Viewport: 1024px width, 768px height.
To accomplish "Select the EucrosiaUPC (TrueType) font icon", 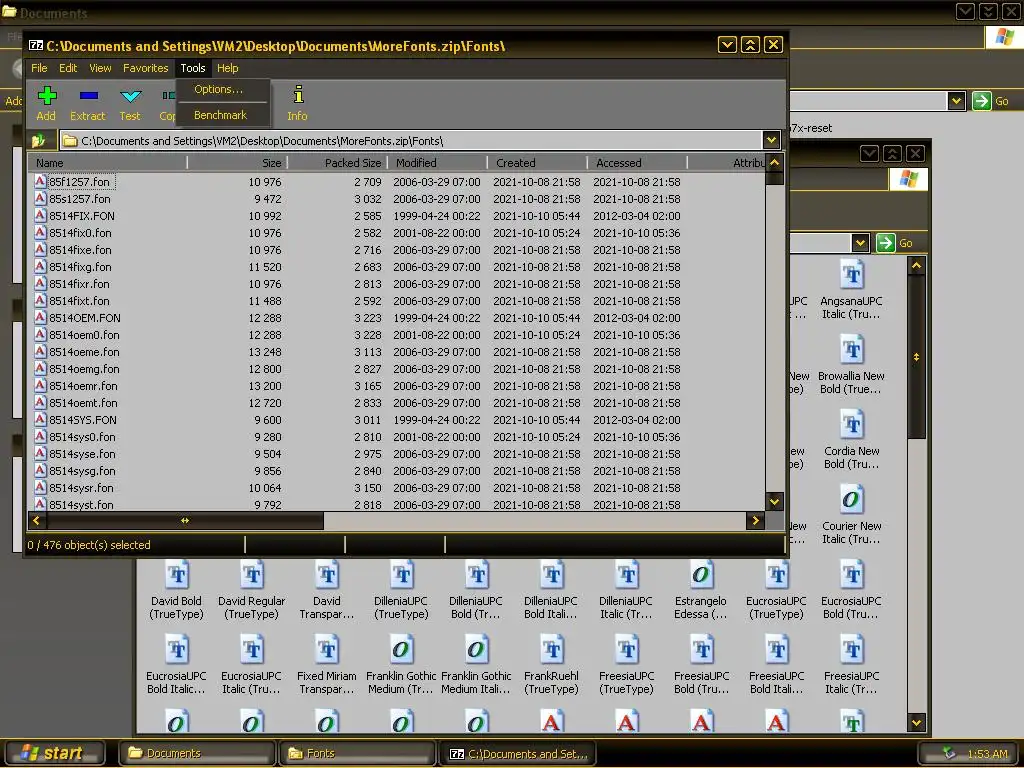I will (x=776, y=575).
